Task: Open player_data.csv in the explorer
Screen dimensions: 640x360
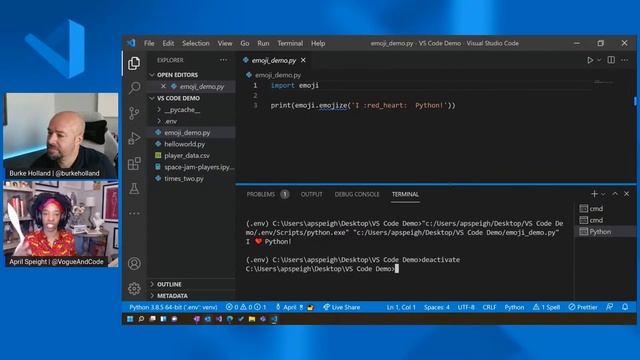Action: [191, 156]
